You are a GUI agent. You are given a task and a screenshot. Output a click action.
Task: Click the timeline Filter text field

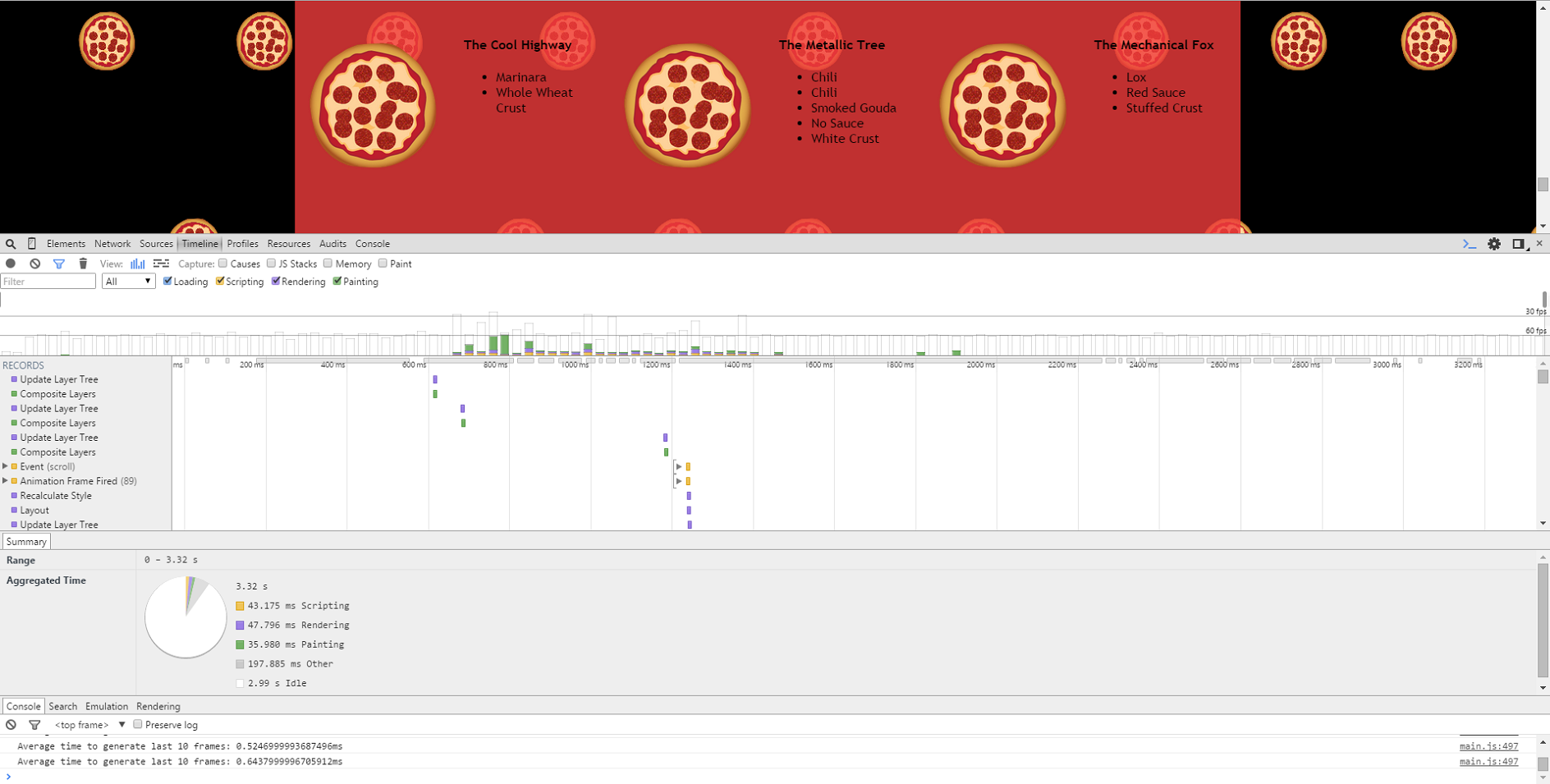[48, 282]
